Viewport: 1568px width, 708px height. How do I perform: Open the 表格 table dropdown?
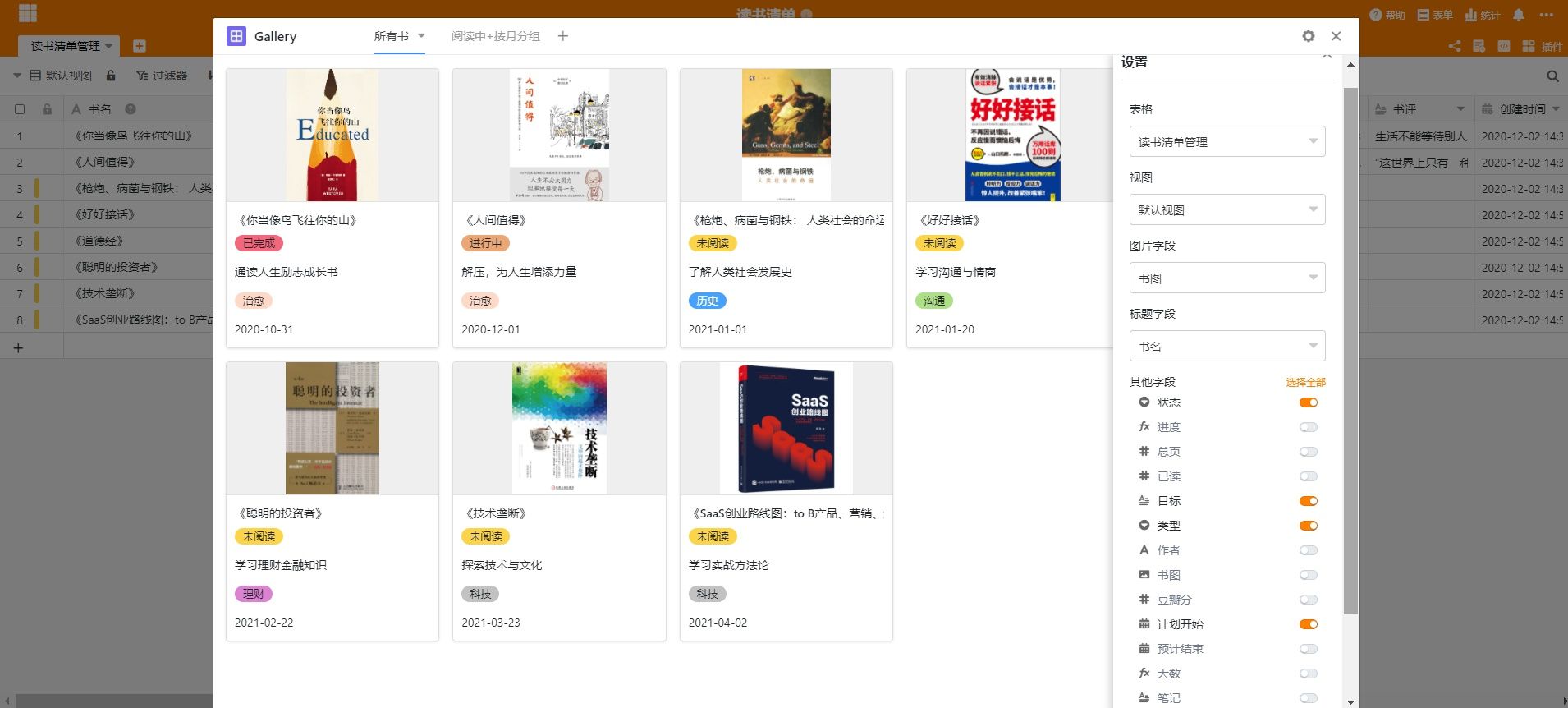1227,141
